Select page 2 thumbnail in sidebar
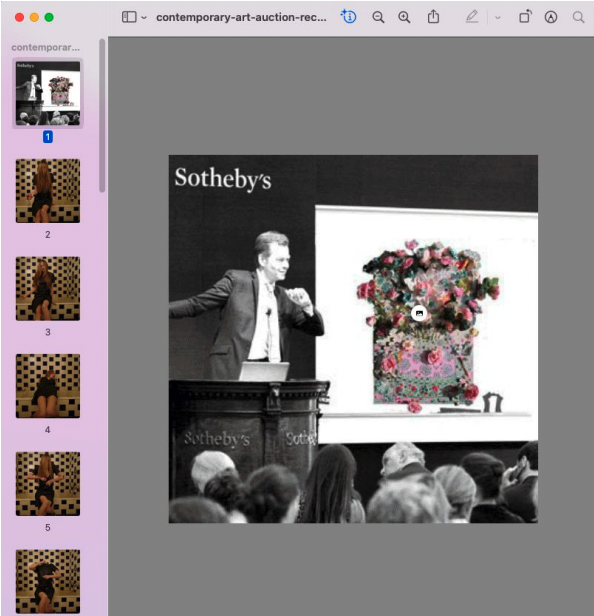The height and width of the screenshot is (616, 594). [x=48, y=191]
